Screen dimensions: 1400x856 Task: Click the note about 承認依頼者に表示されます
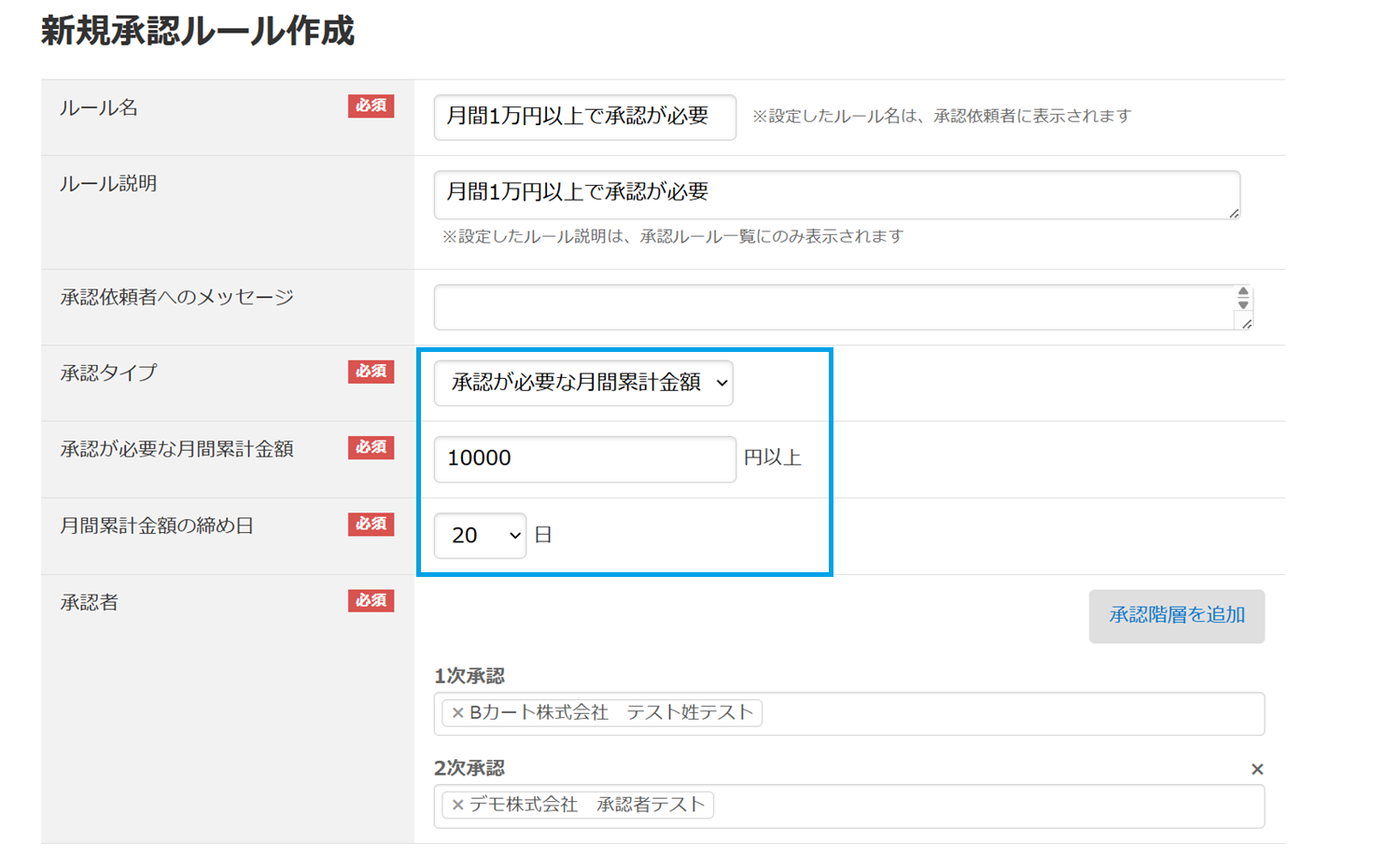tap(942, 116)
